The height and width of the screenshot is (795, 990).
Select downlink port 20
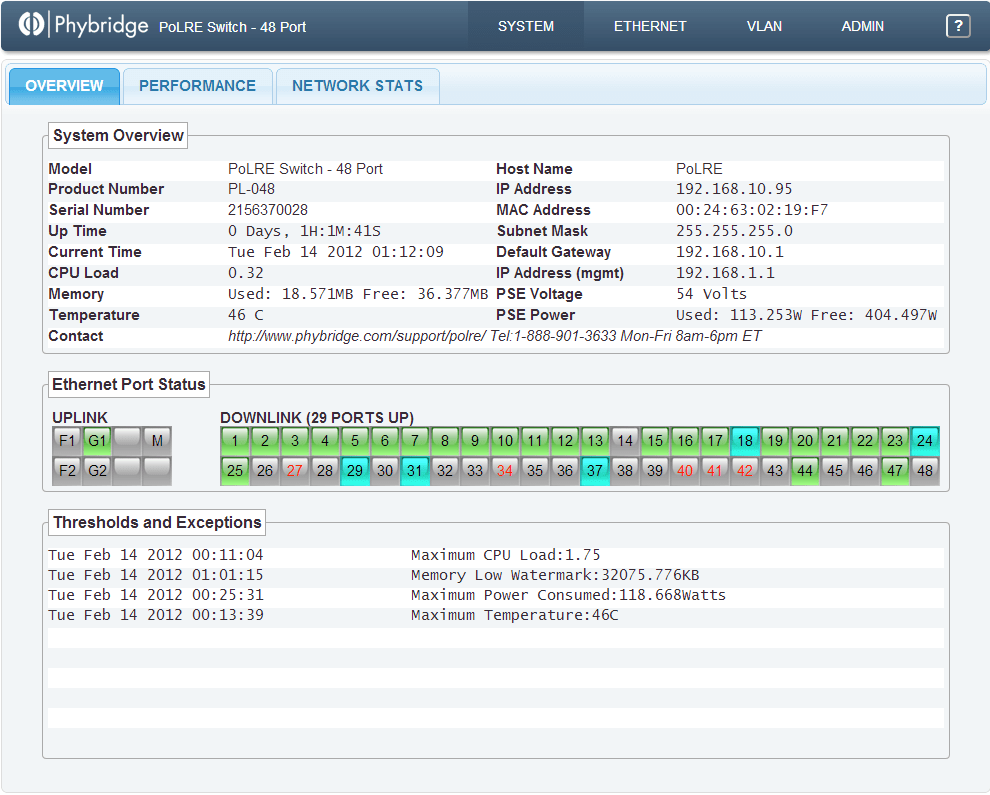805,441
